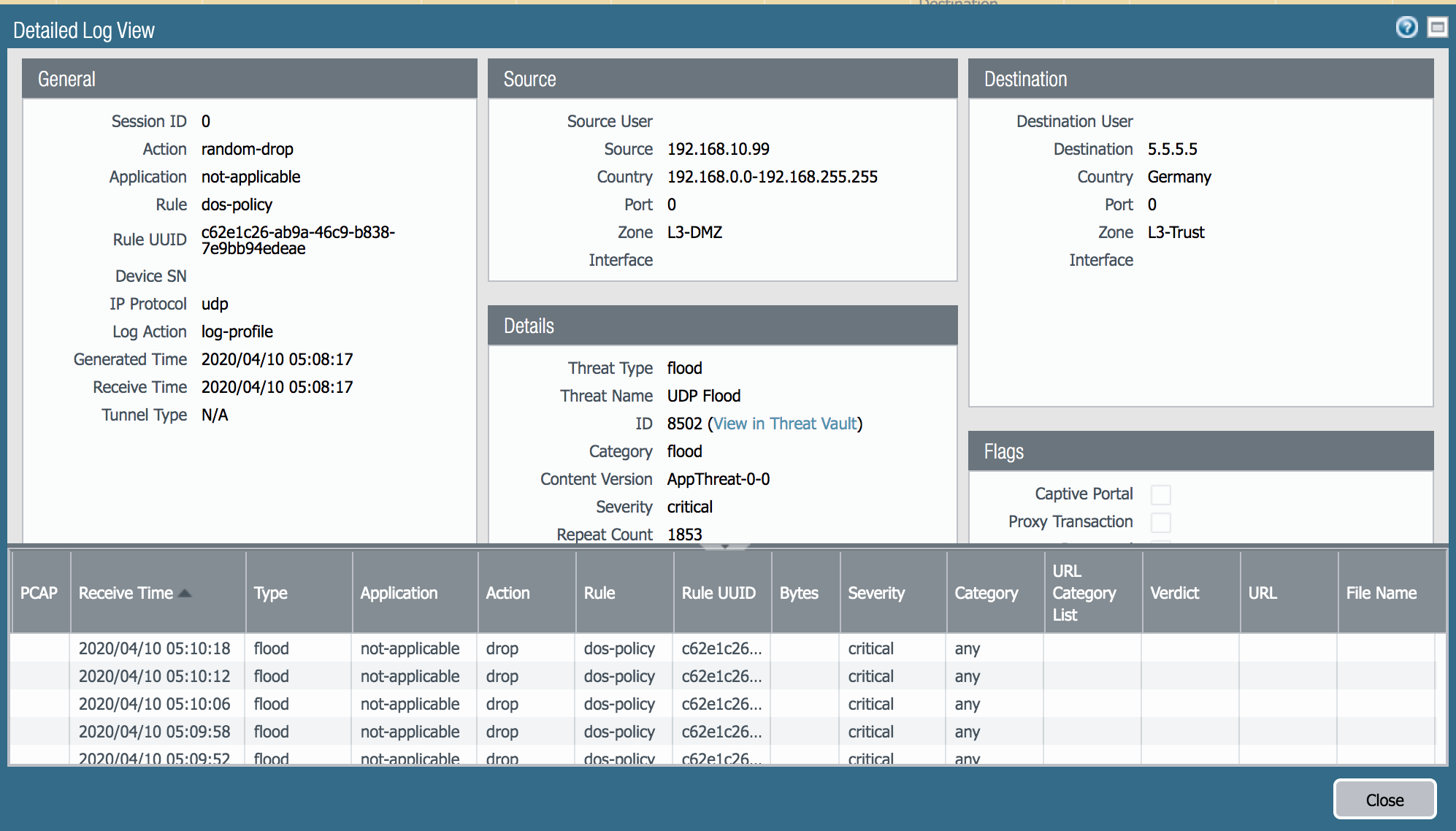1456x831 pixels.
Task: Click the Receive Time sort arrow
Action: [185, 593]
